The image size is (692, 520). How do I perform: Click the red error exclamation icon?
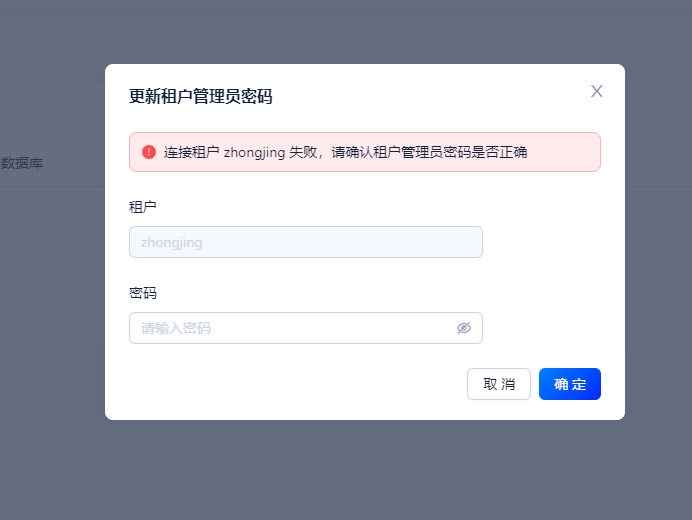click(x=149, y=152)
